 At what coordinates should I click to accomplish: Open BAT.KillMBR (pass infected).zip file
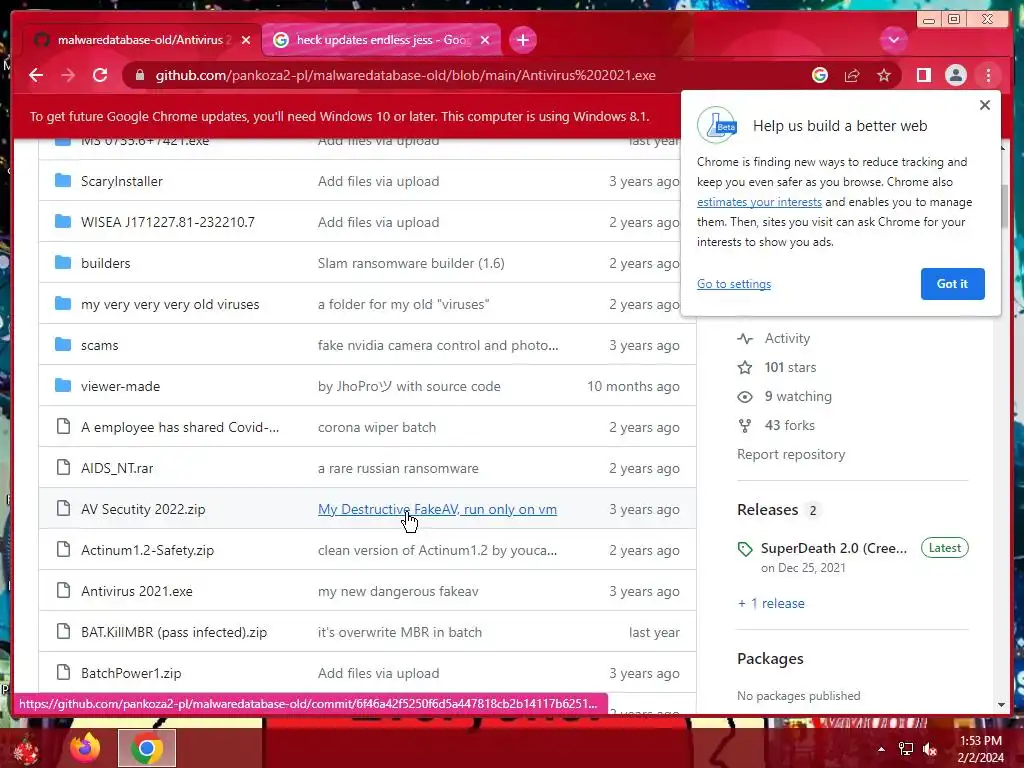pos(174,632)
